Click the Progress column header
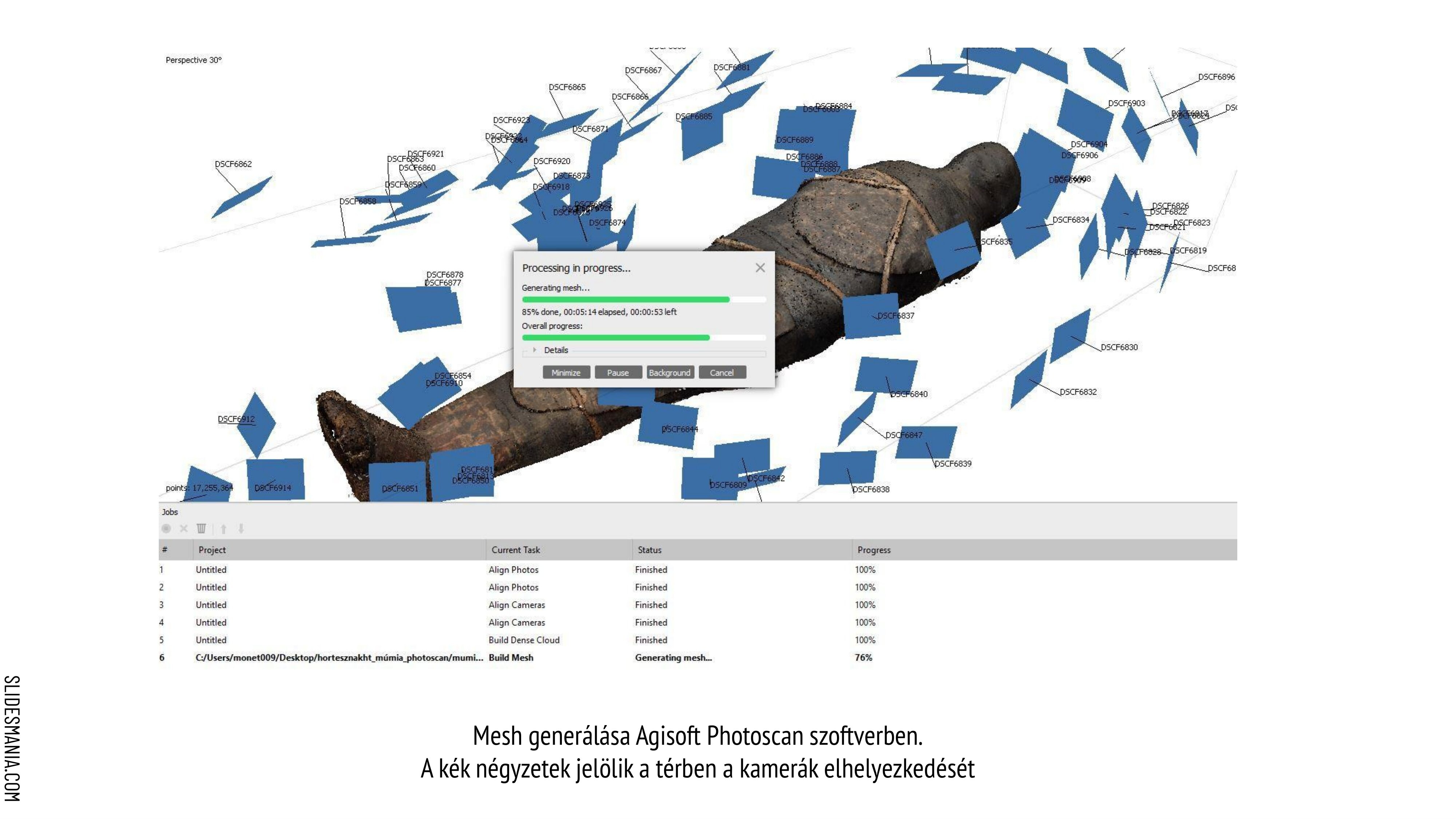Image resolution: width=1456 pixels, height=819 pixels. 874,550
